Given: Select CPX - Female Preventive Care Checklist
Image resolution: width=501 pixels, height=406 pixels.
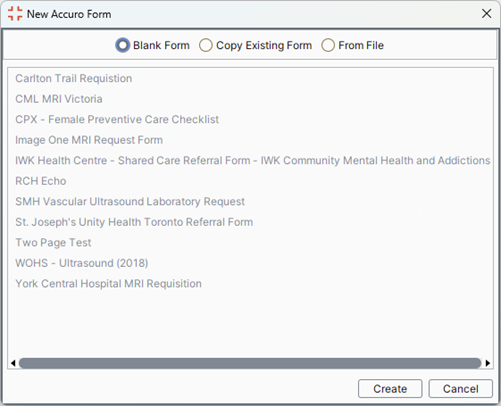Looking at the screenshot, I should click(x=117, y=119).
